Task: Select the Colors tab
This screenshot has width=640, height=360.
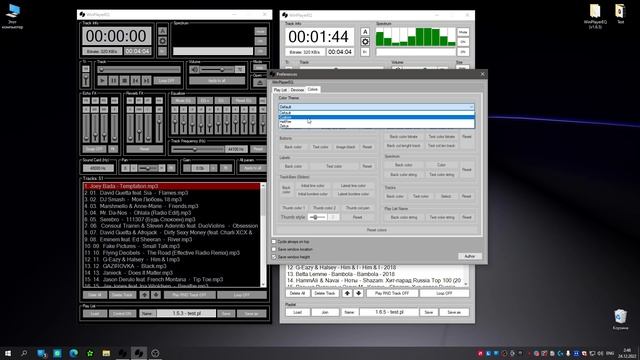Action: (x=313, y=89)
